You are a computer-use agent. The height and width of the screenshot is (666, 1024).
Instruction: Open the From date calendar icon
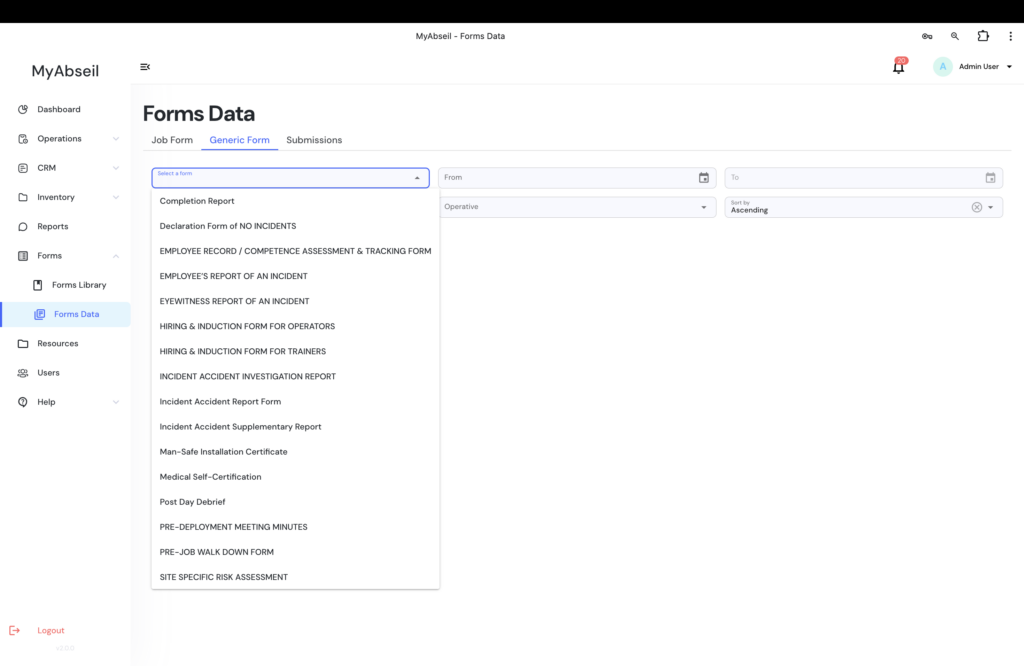[x=703, y=178]
